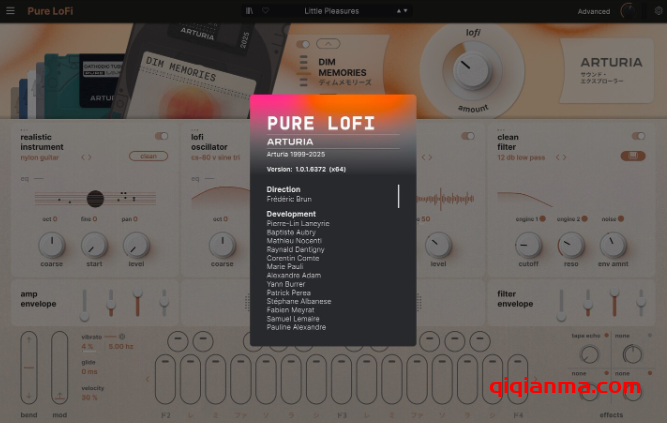Toggle the switch above Dim Memories
The width and height of the screenshot is (667, 423).
[303, 44]
